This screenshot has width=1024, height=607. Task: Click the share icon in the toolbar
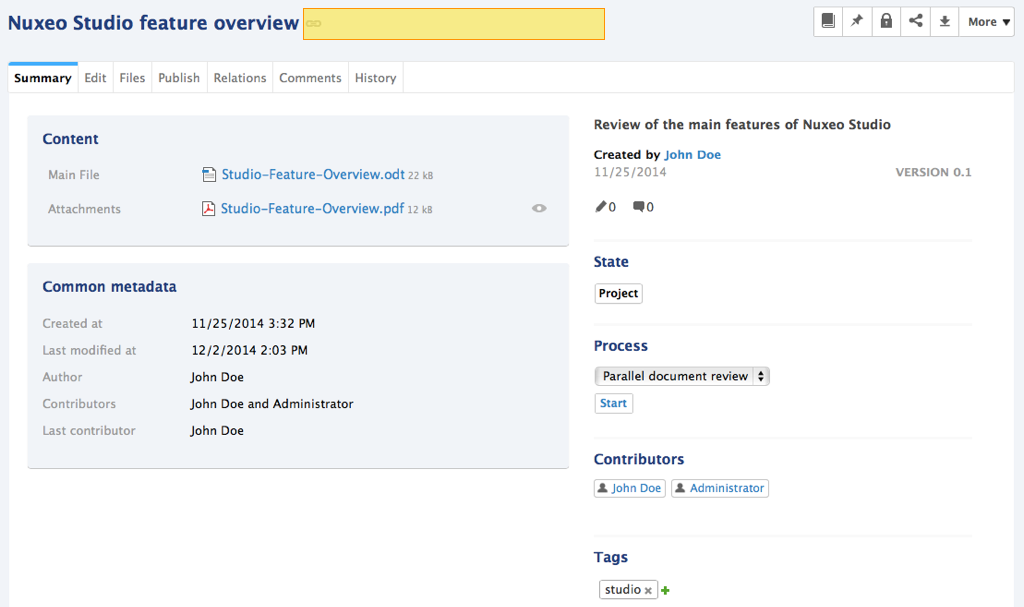pyautogui.click(x=916, y=22)
